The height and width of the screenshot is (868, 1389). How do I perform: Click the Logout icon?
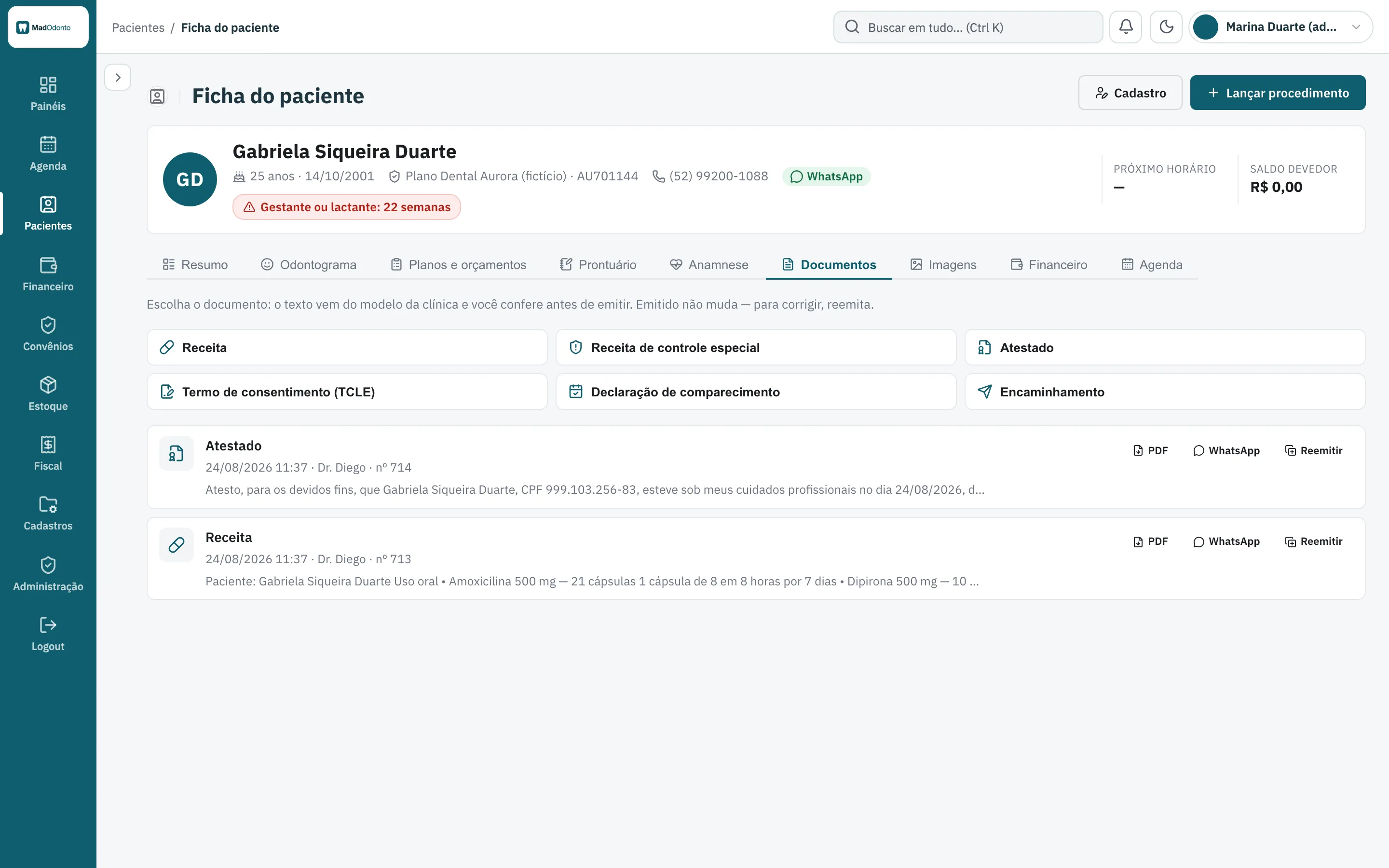click(48, 624)
